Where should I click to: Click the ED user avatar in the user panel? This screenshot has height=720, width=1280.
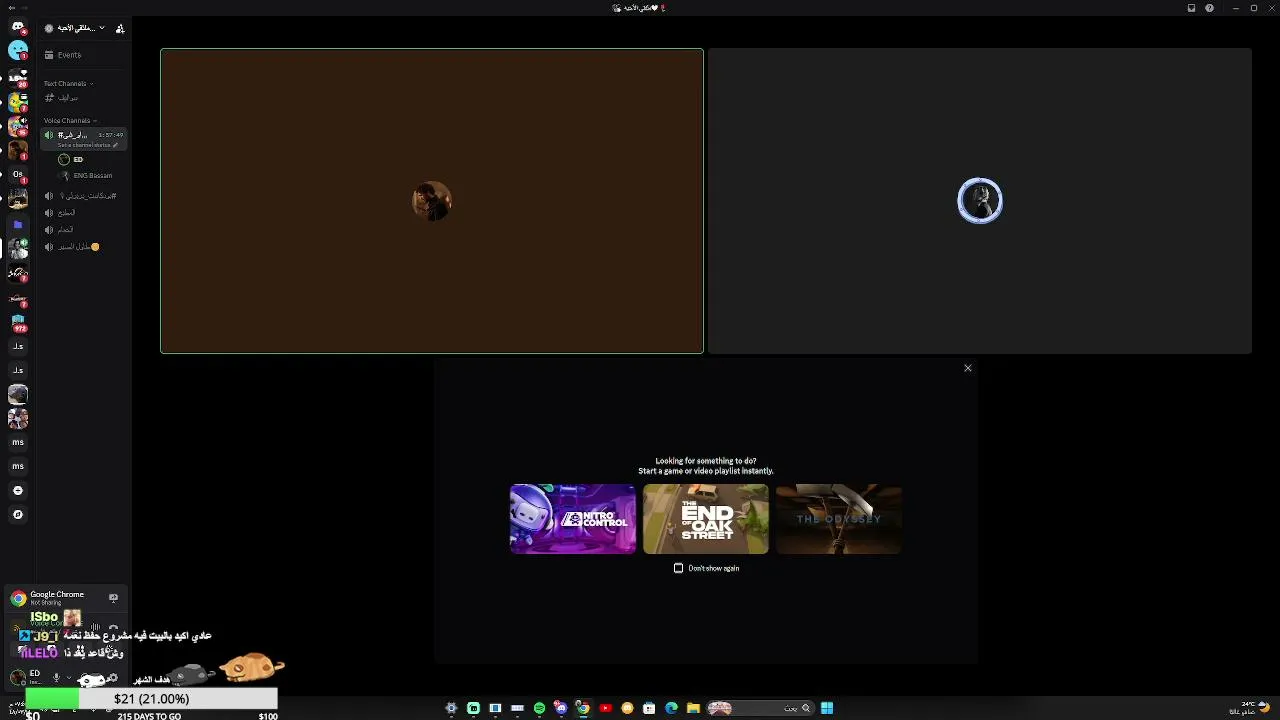click(x=17, y=677)
